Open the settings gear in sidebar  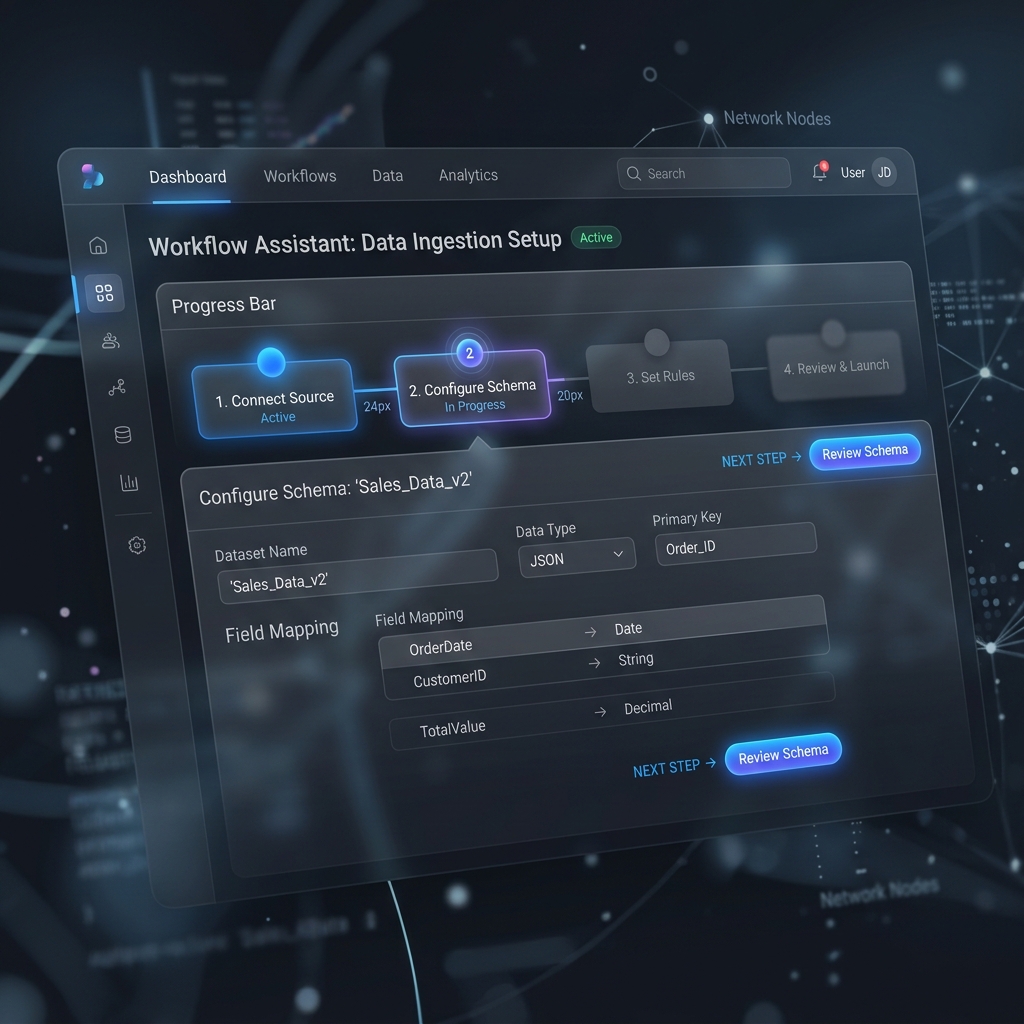tap(137, 545)
